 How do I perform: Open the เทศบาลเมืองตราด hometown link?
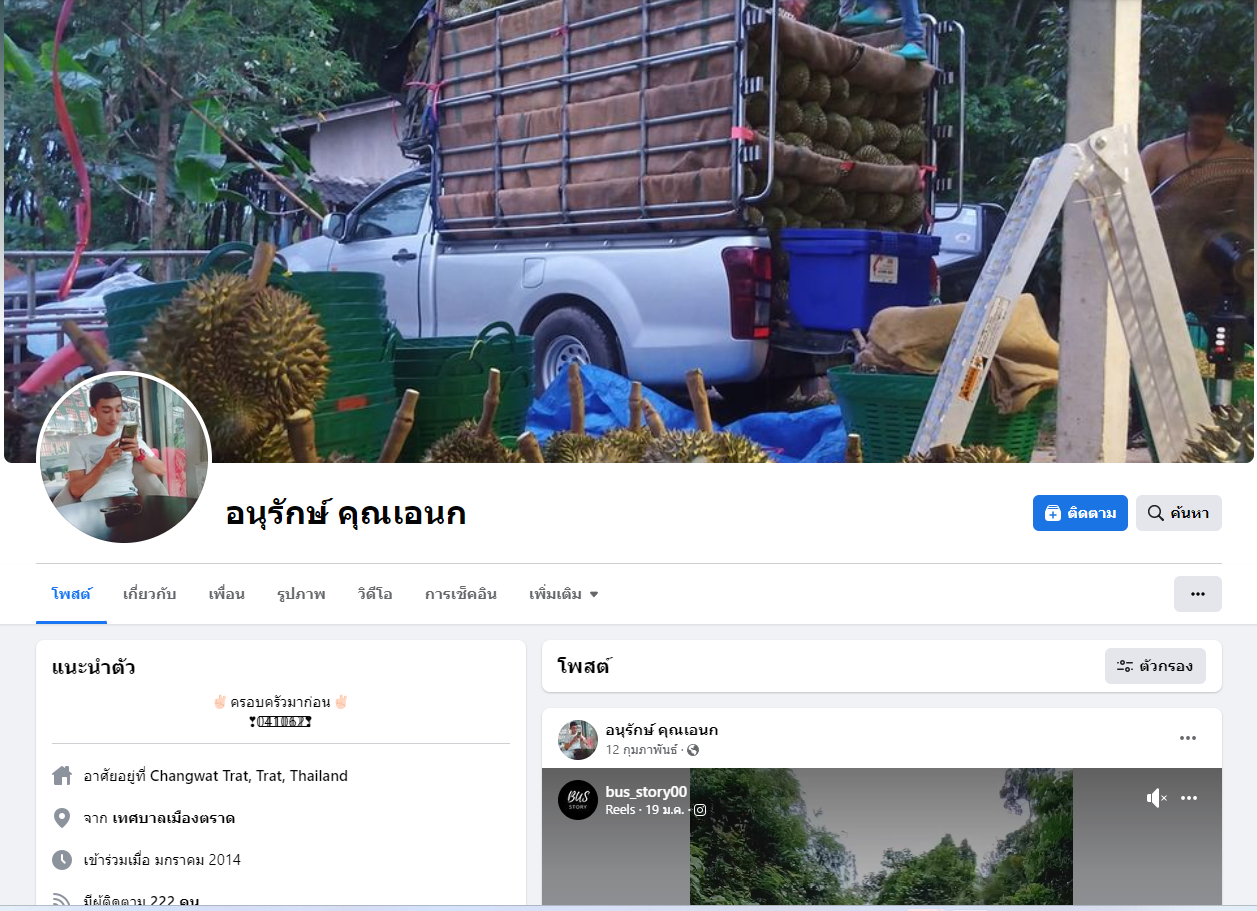click(x=174, y=818)
